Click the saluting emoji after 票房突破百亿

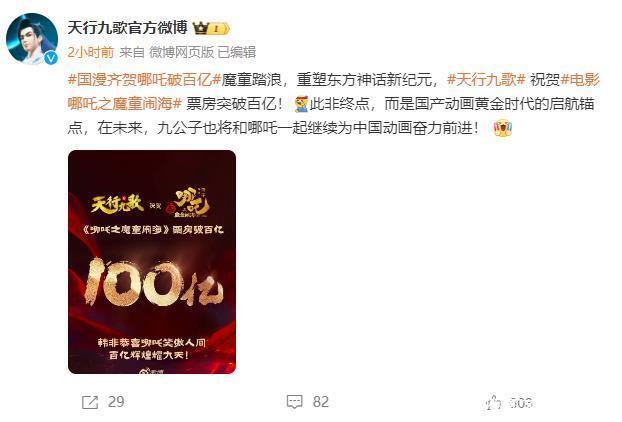tap(301, 105)
